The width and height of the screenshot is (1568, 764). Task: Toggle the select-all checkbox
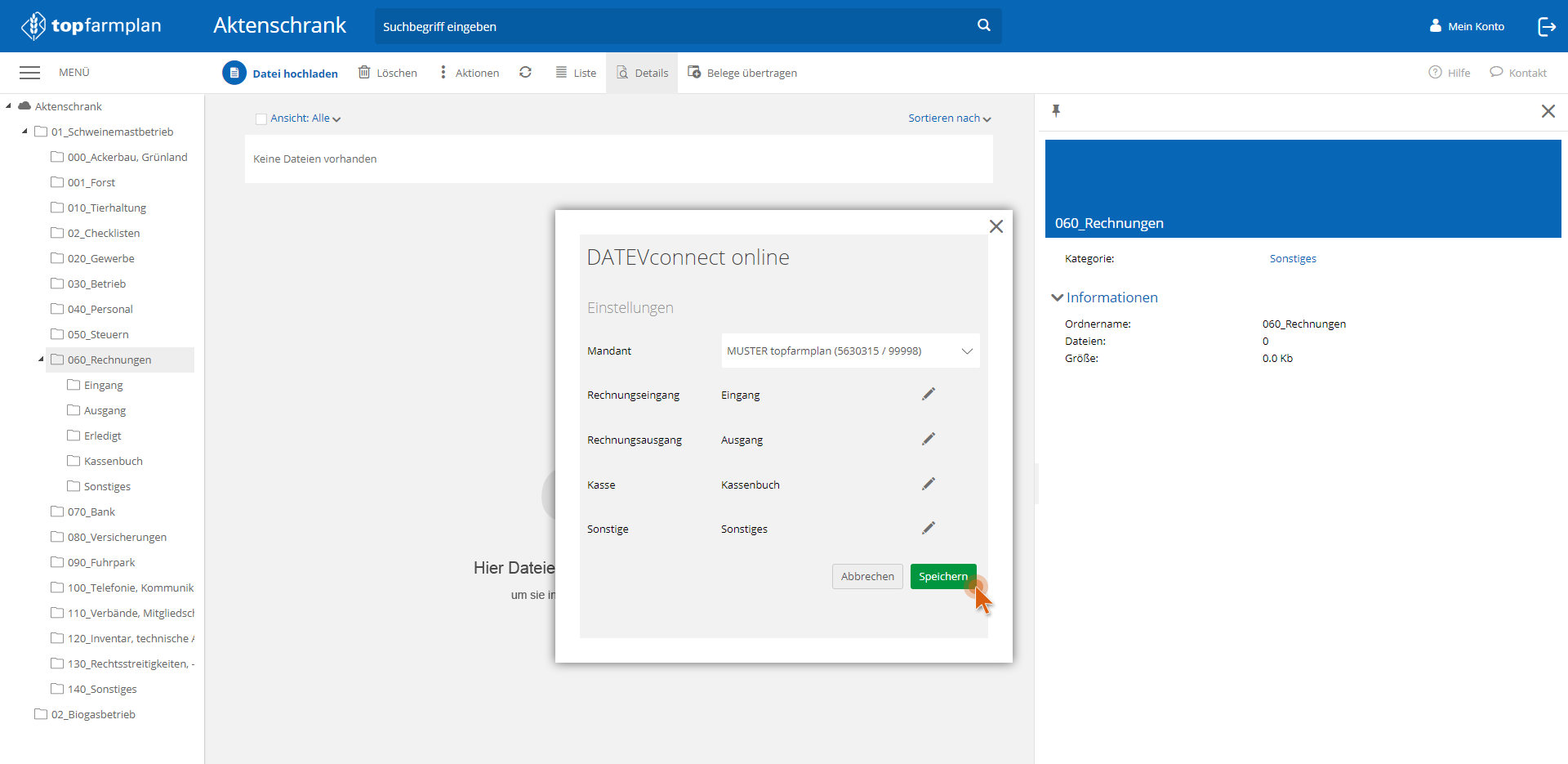pyautogui.click(x=261, y=118)
